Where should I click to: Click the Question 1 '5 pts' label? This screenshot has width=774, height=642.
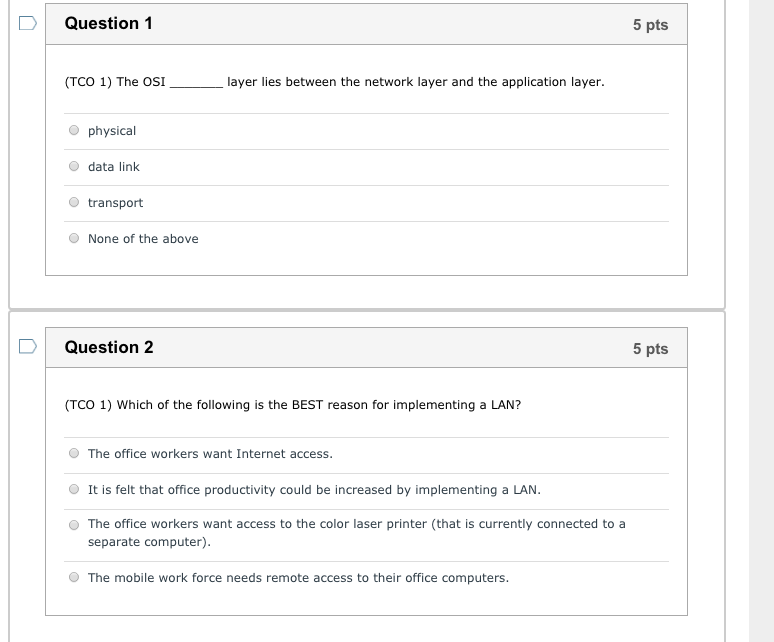point(651,25)
